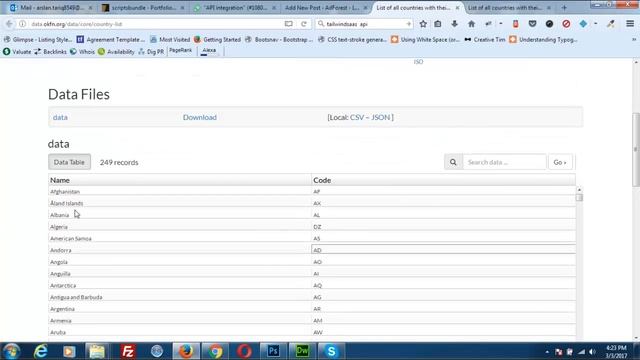
Task: Open the downloads arrow icon
Action: 454,24
